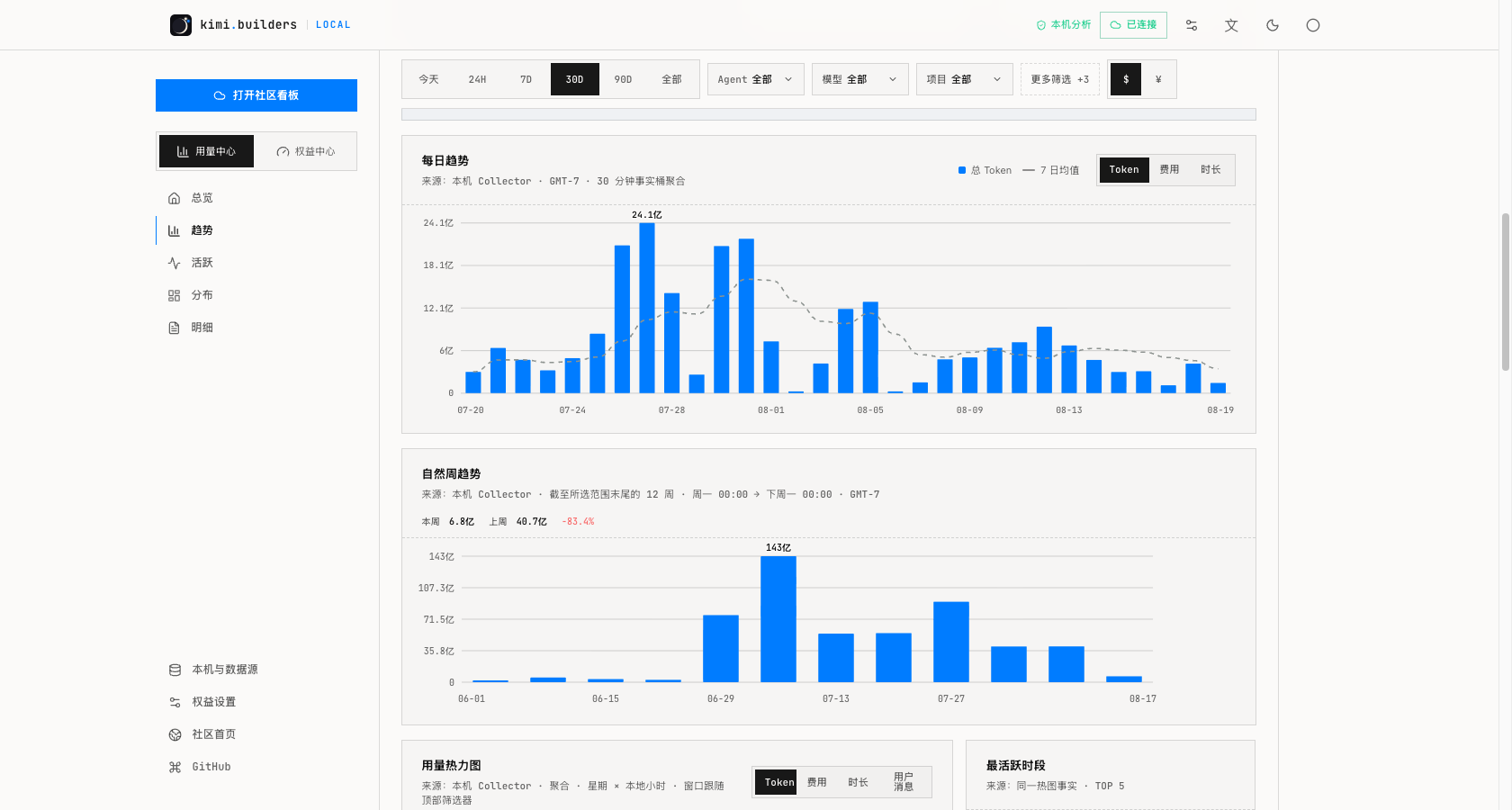Select 费用 in 用量热力图 panel
This screenshot has width=1512, height=810.
816,782
